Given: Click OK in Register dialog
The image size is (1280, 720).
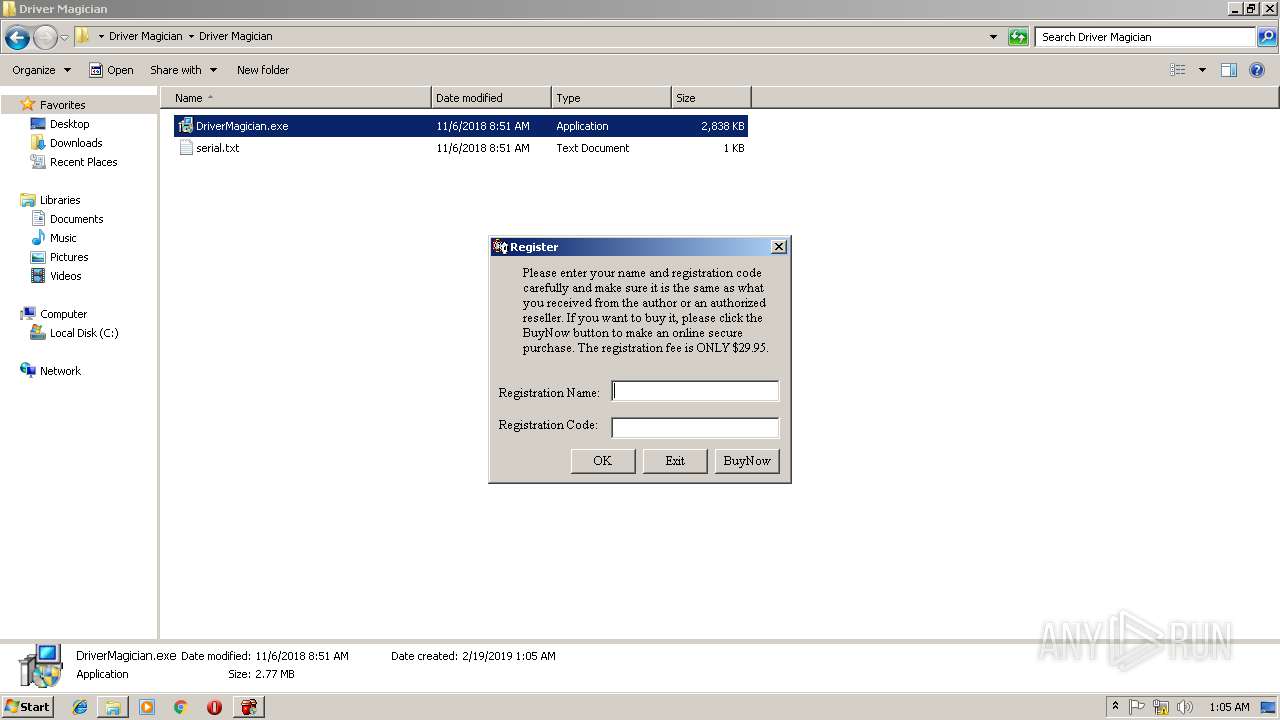Looking at the screenshot, I should pos(603,461).
